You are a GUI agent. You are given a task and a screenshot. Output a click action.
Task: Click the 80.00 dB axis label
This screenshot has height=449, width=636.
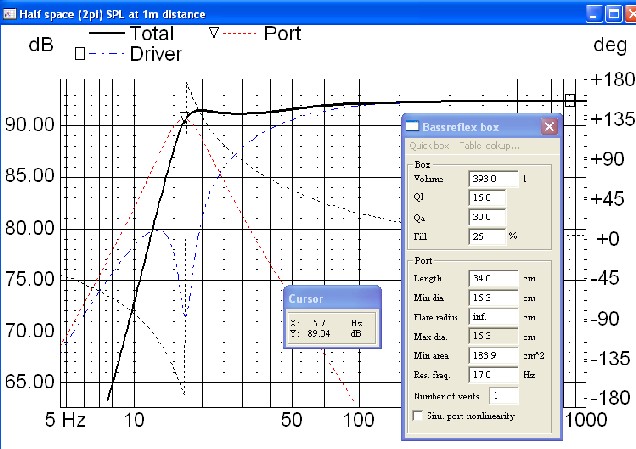30,228
